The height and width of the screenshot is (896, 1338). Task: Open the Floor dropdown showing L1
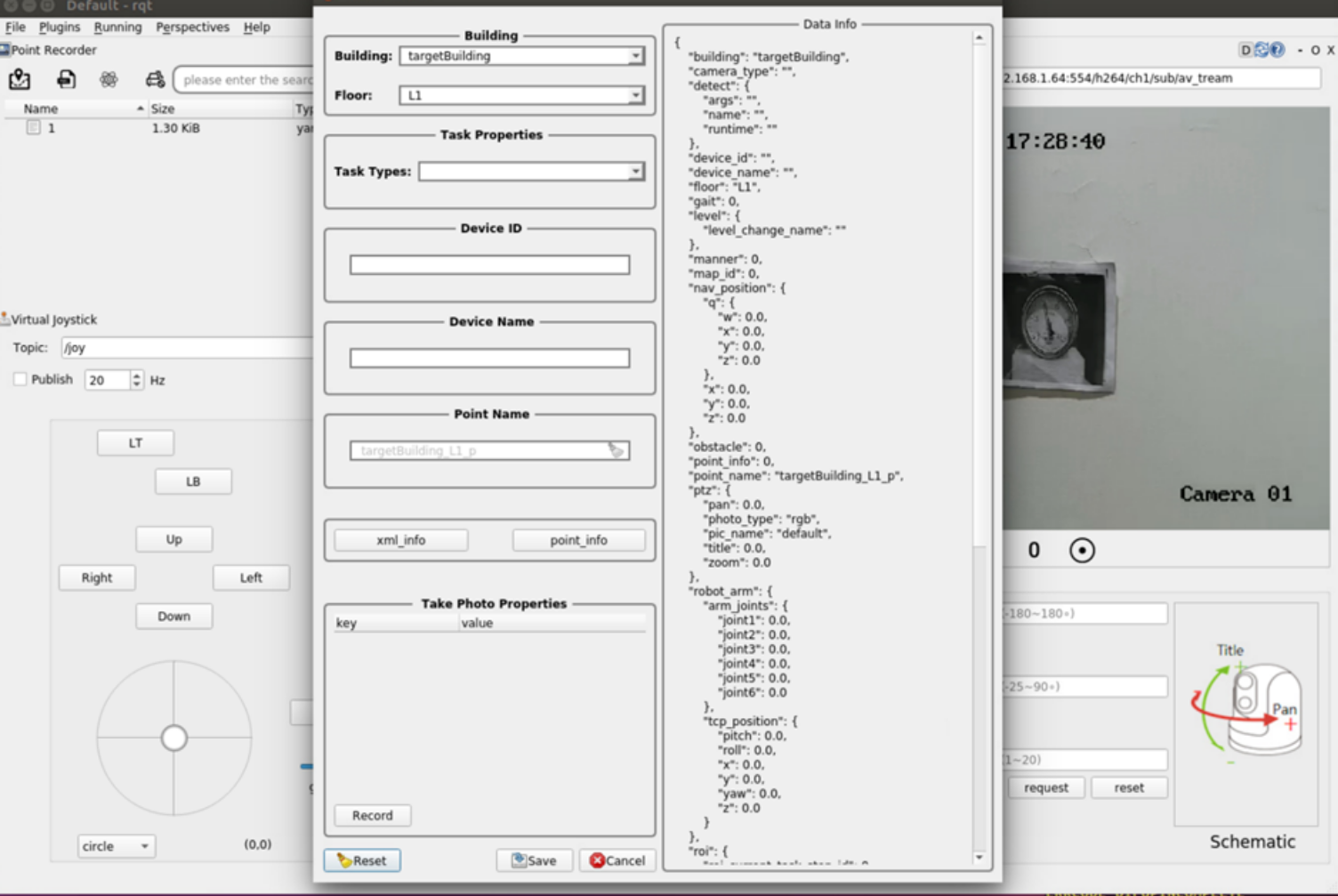pyautogui.click(x=522, y=95)
